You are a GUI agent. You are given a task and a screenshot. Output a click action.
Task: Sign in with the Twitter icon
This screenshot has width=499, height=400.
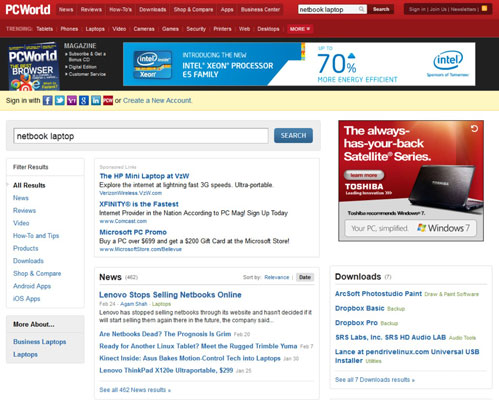[x=60, y=100]
